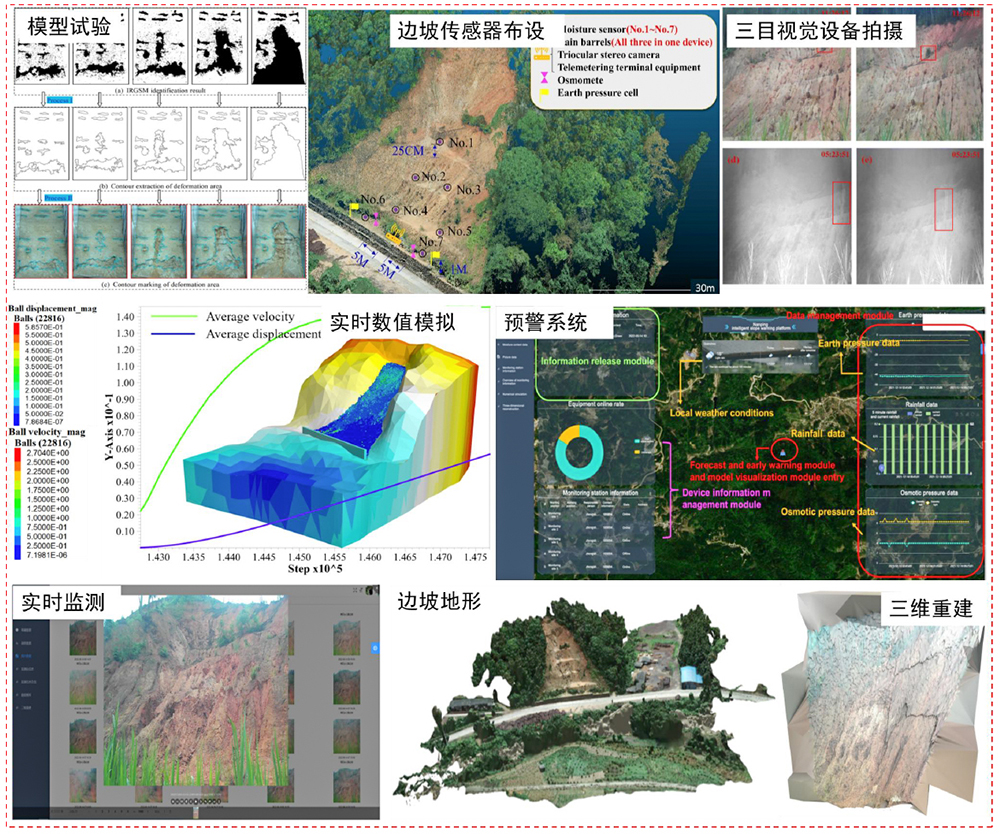Click the circle marker beside No.1
Viewport: 1000px width, 834px height.
coord(439,142)
